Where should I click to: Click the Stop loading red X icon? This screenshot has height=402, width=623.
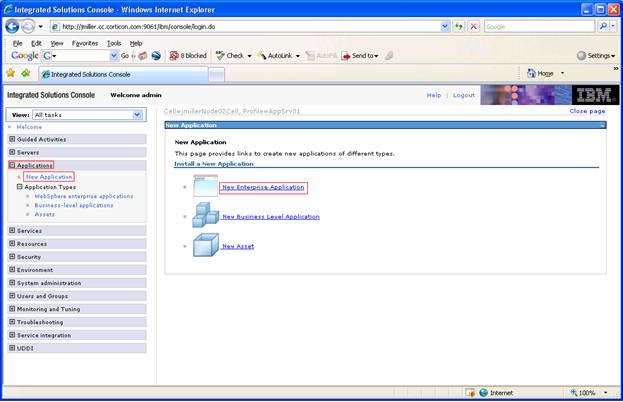[x=473, y=26]
